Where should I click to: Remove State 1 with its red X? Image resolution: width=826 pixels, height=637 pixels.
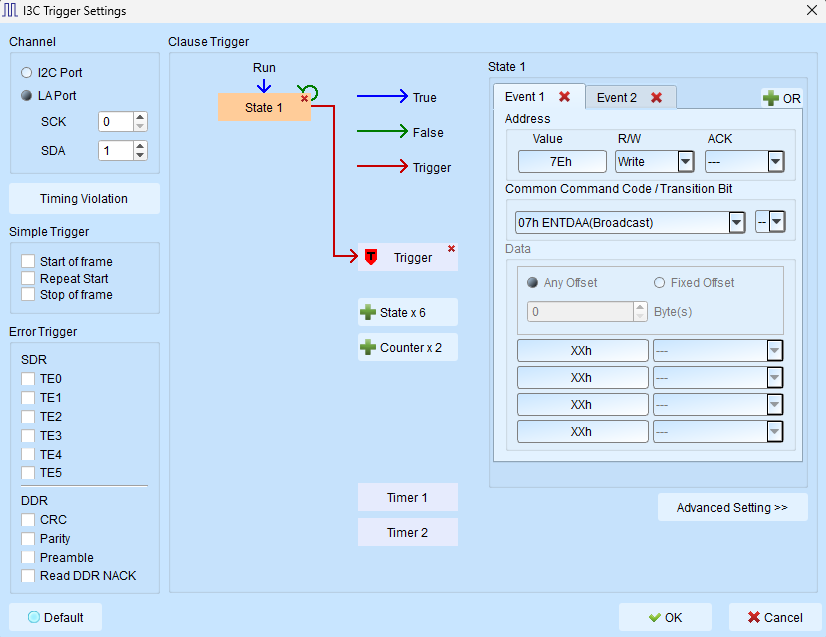(304, 99)
